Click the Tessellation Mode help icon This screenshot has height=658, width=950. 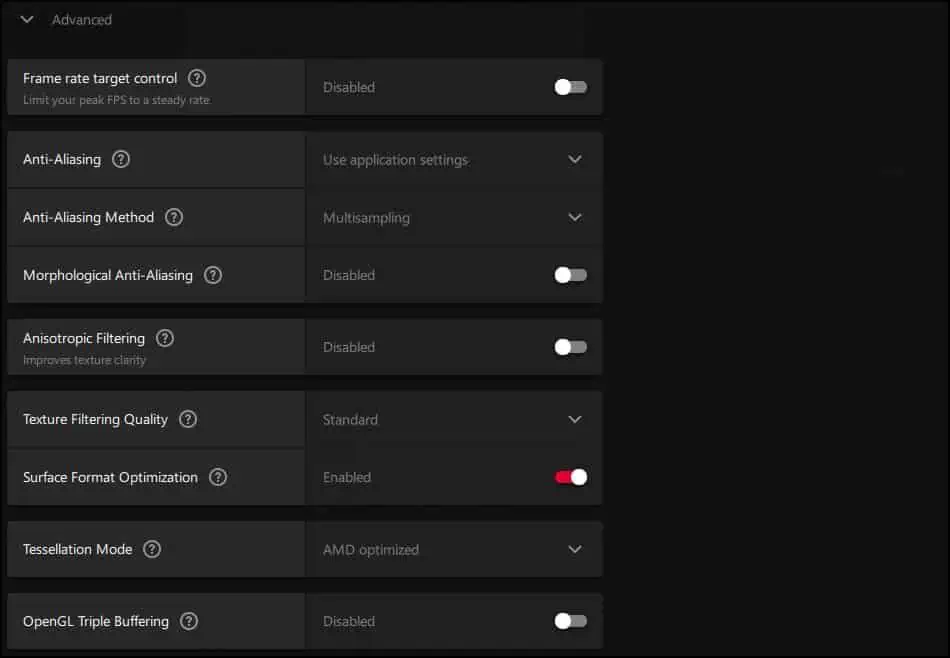(152, 549)
